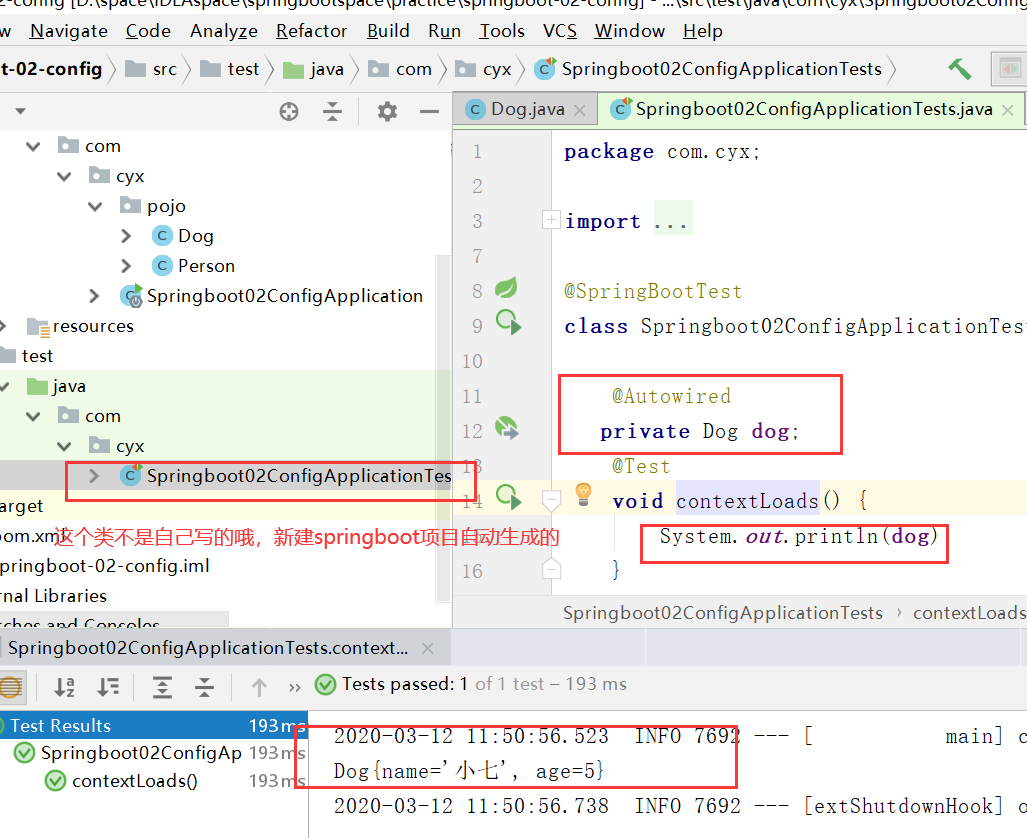Click the locate/select opened file target icon

[x=289, y=111]
